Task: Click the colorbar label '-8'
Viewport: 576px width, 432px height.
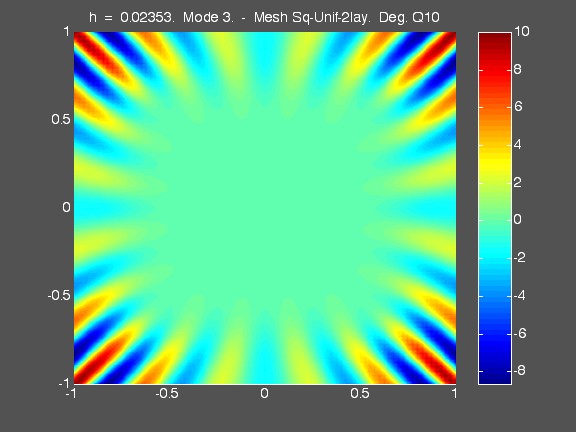Action: (519, 370)
